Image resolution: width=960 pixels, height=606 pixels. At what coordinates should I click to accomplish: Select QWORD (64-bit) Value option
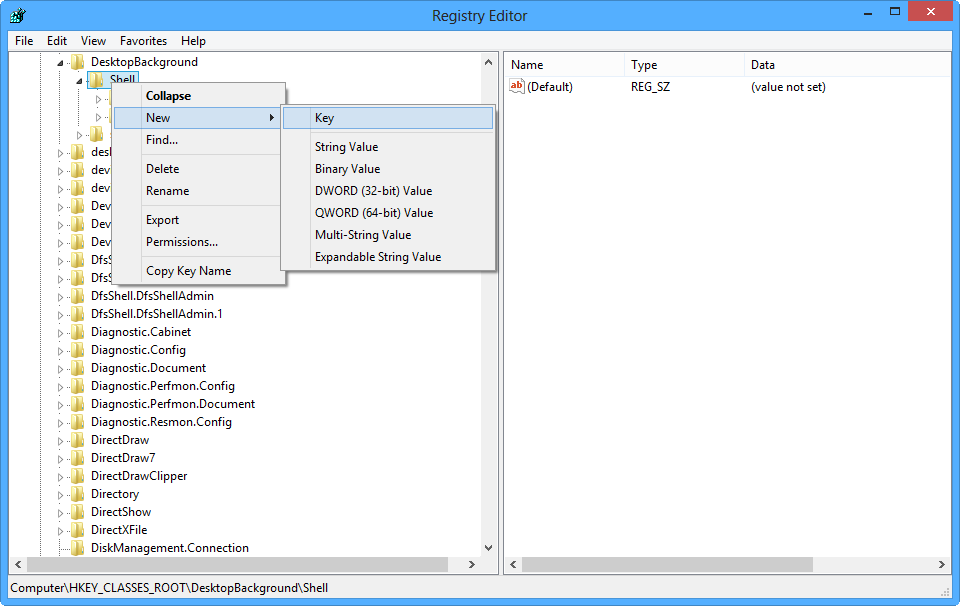(x=388, y=213)
